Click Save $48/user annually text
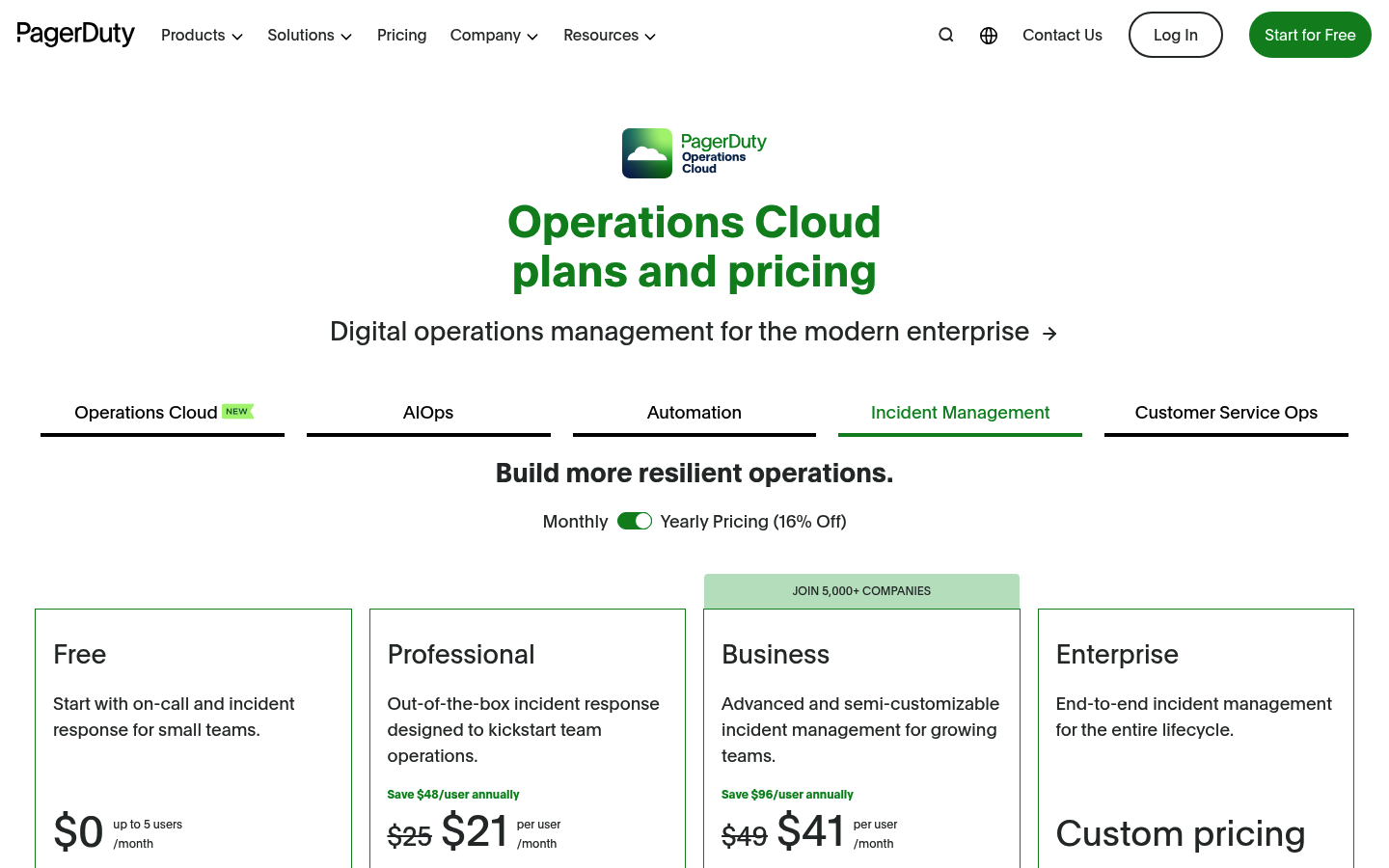The height and width of the screenshot is (868, 1389). (x=453, y=795)
